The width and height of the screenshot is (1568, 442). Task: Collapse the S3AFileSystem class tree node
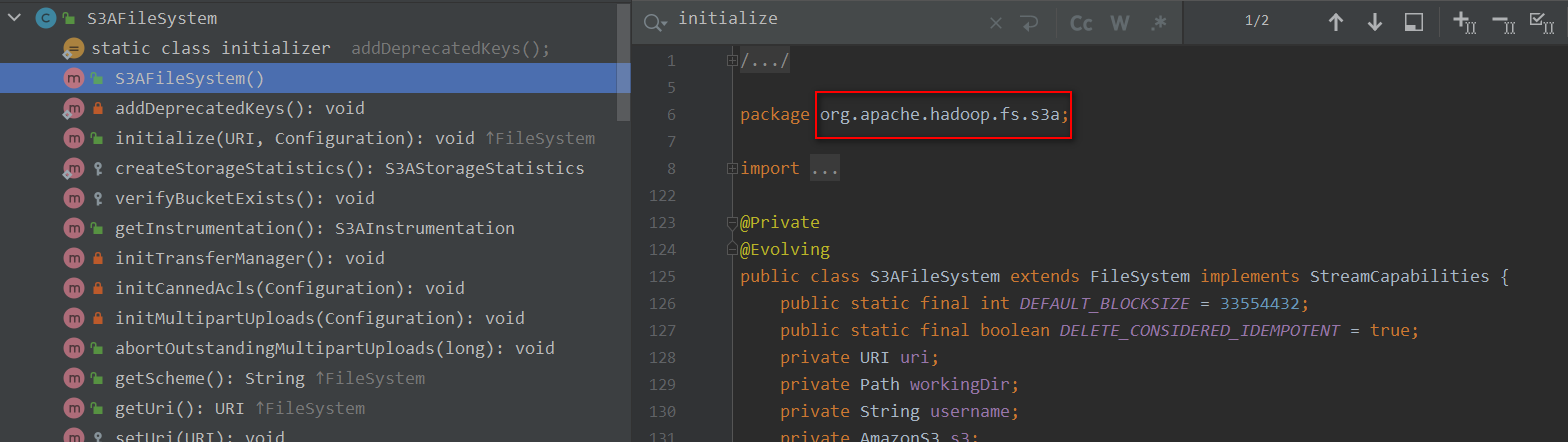coord(14,18)
